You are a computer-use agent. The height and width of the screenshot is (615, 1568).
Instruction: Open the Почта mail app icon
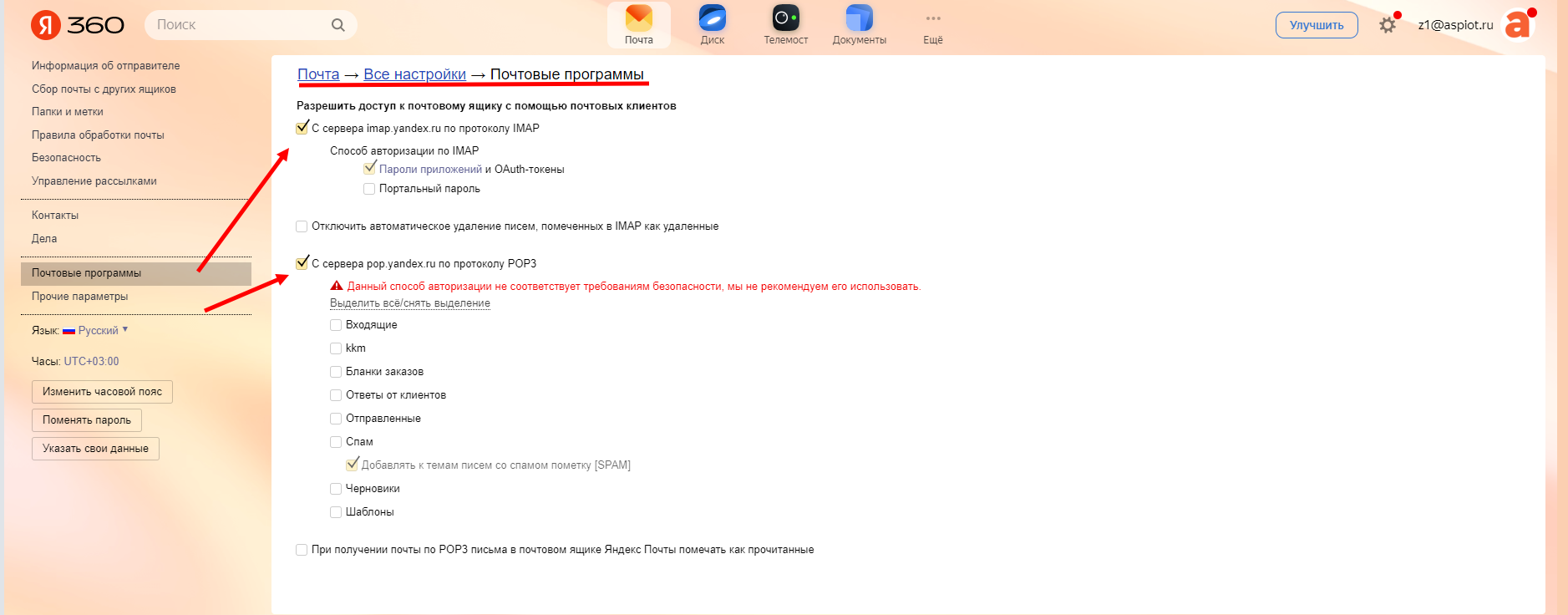(x=638, y=19)
